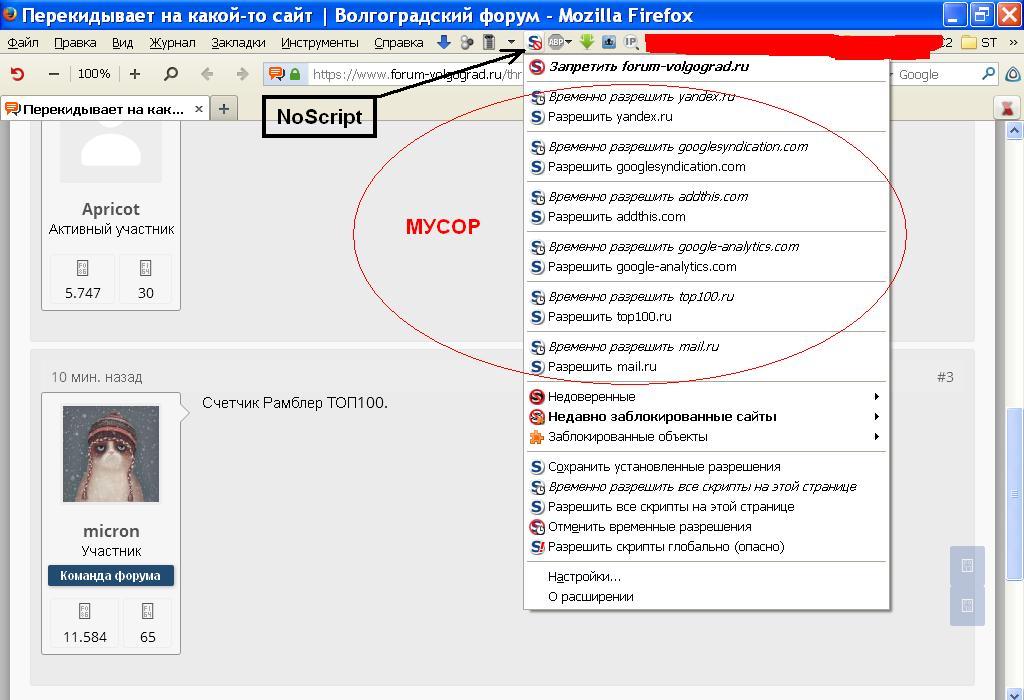Select 'Запретить forum-volgograd.ru'
This screenshot has height=700, width=1024.
point(707,67)
